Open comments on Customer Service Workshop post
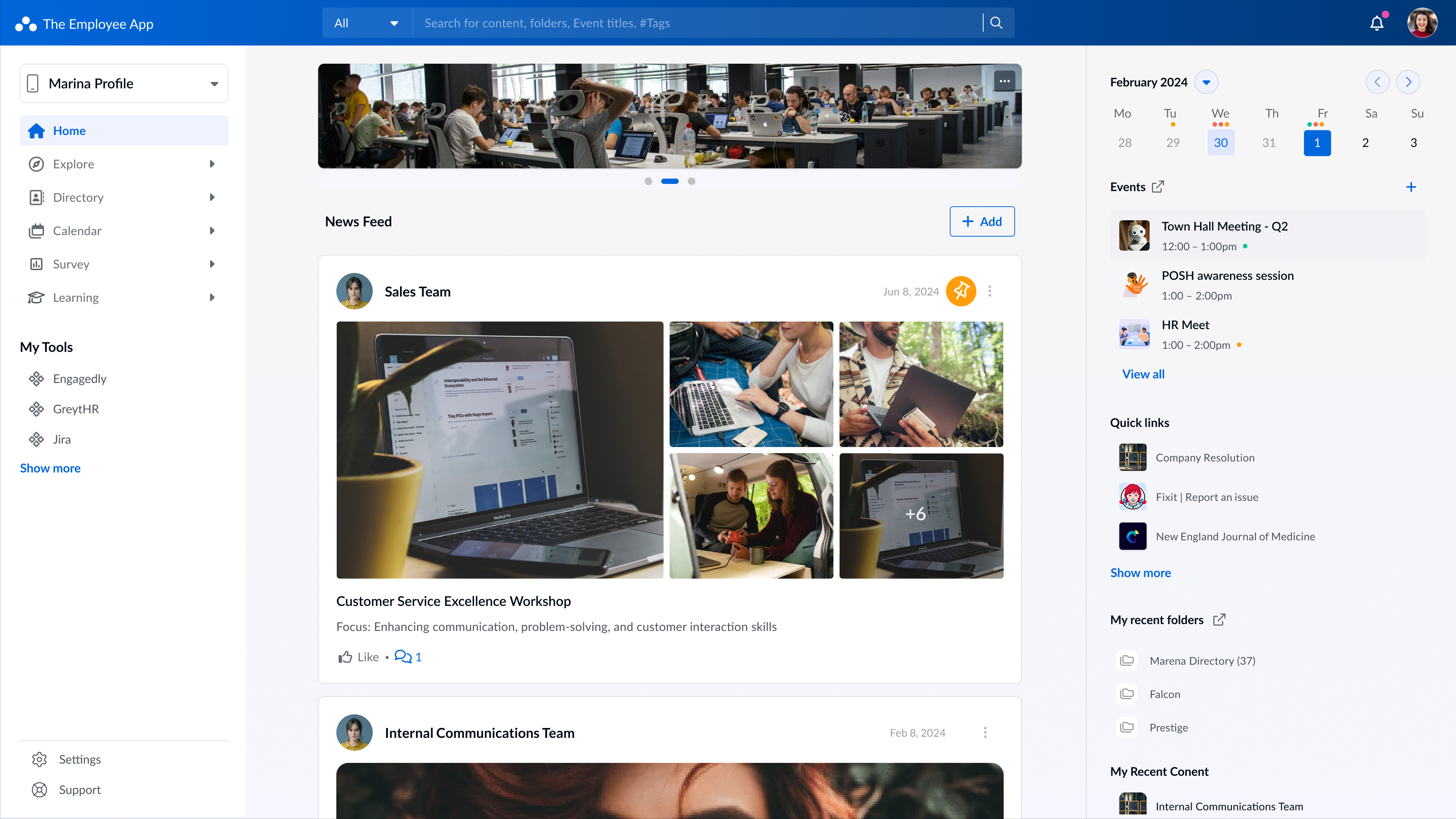Viewport: 1456px width, 819px height. click(408, 657)
